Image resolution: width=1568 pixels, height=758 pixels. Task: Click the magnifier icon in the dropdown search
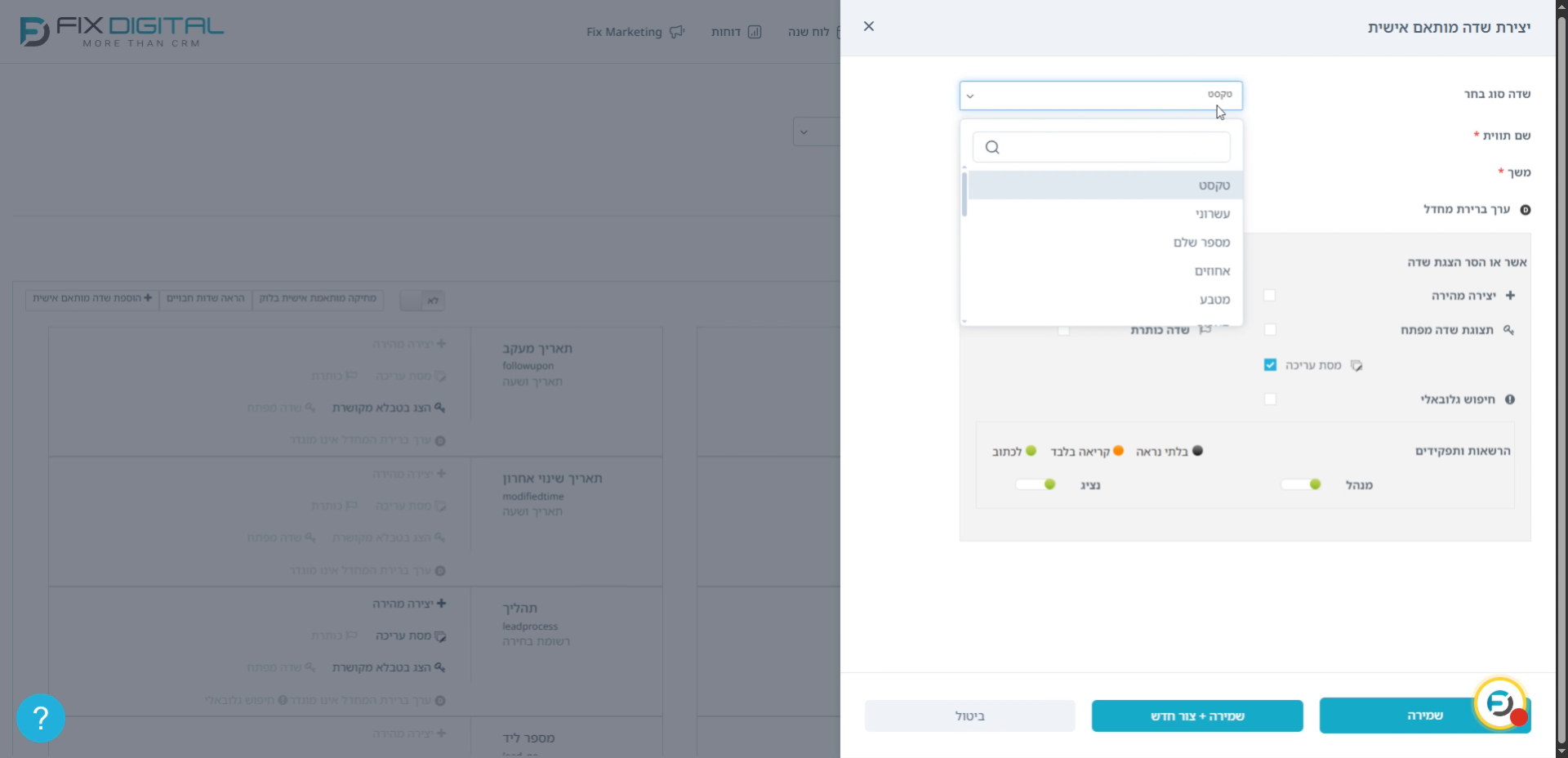(x=992, y=147)
